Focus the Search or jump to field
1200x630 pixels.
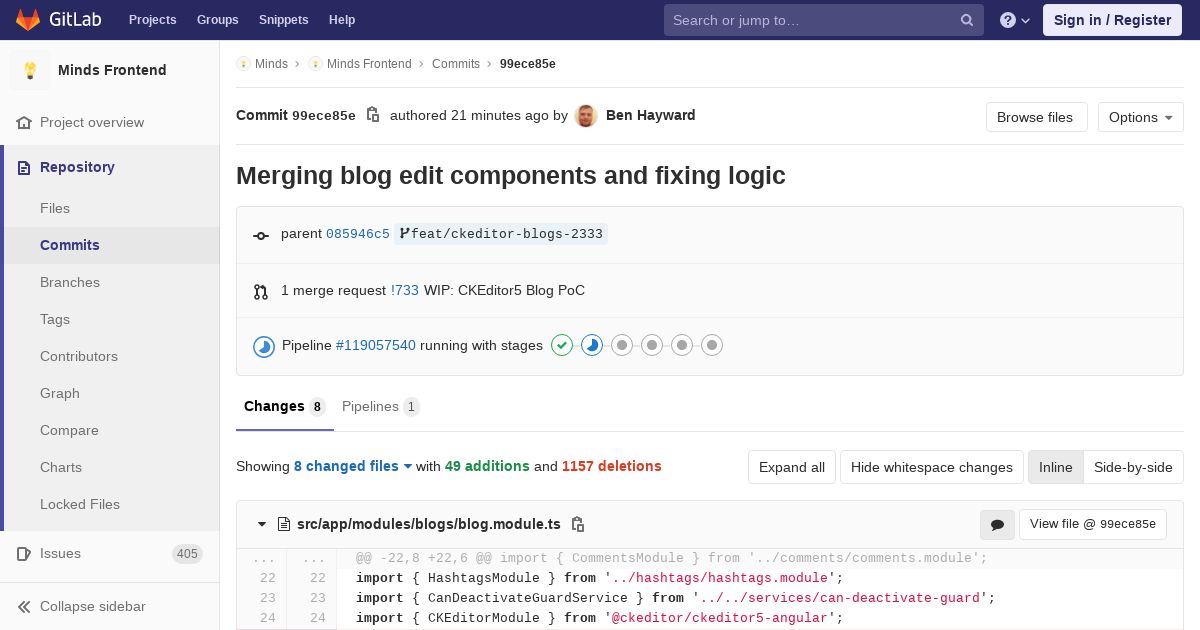824,20
